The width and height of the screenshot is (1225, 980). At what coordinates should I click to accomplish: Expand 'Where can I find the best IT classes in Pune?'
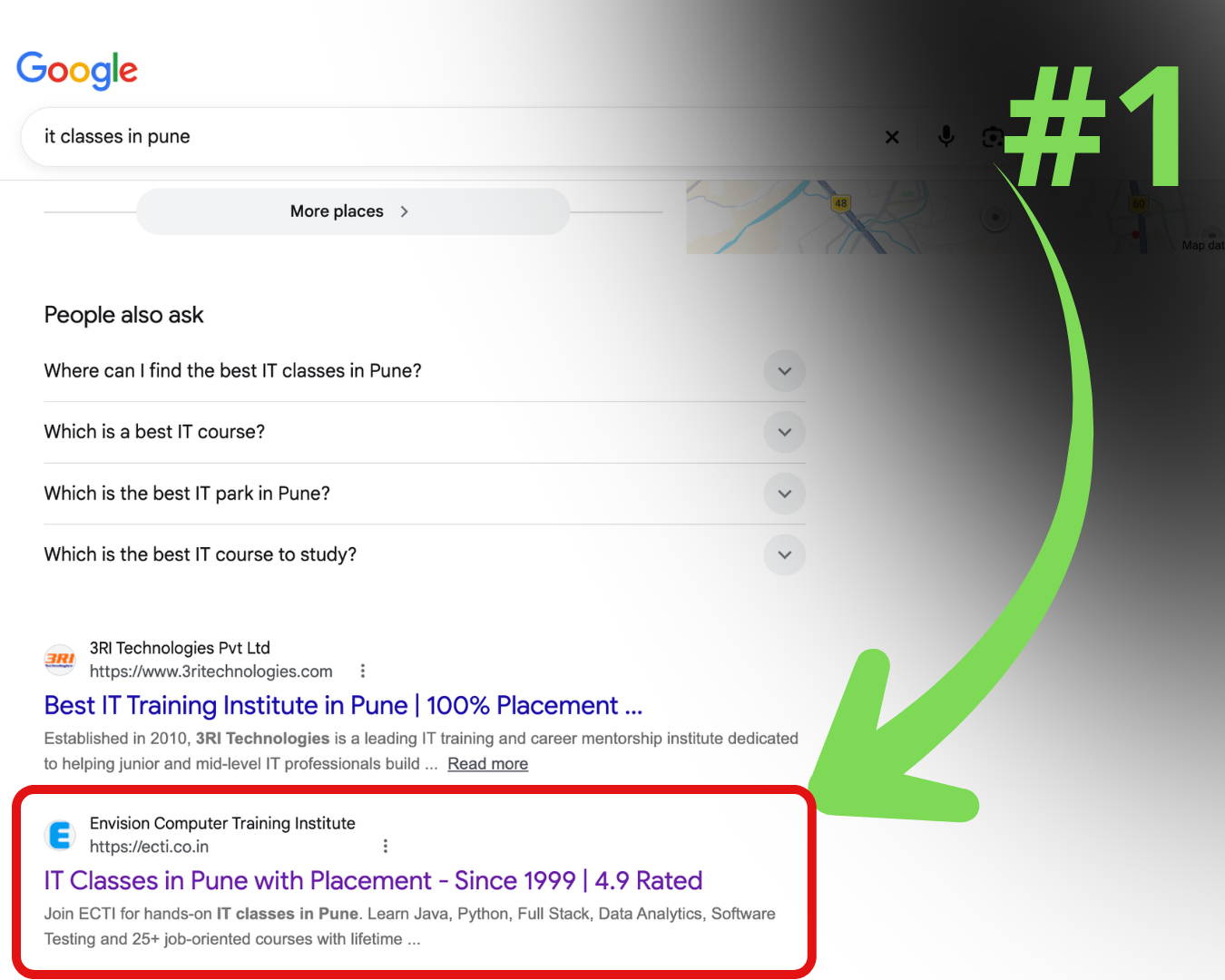coord(425,371)
